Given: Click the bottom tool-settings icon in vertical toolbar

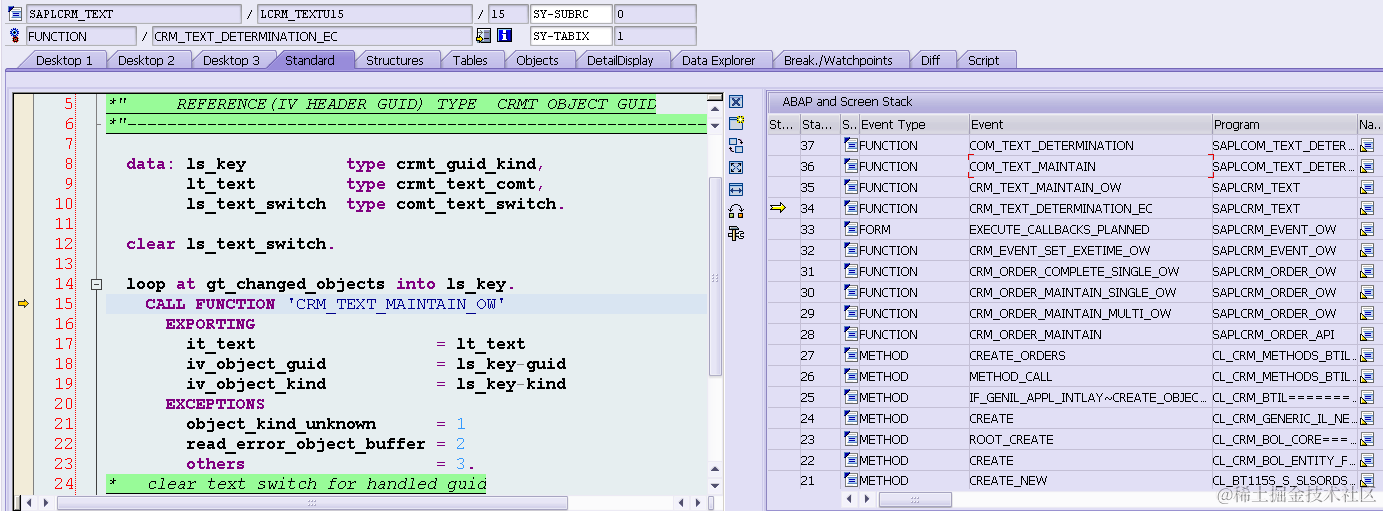Looking at the screenshot, I should (736, 233).
